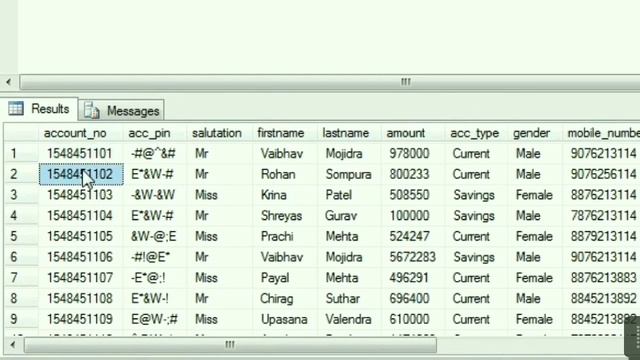Click the acc_type column header

(477, 133)
